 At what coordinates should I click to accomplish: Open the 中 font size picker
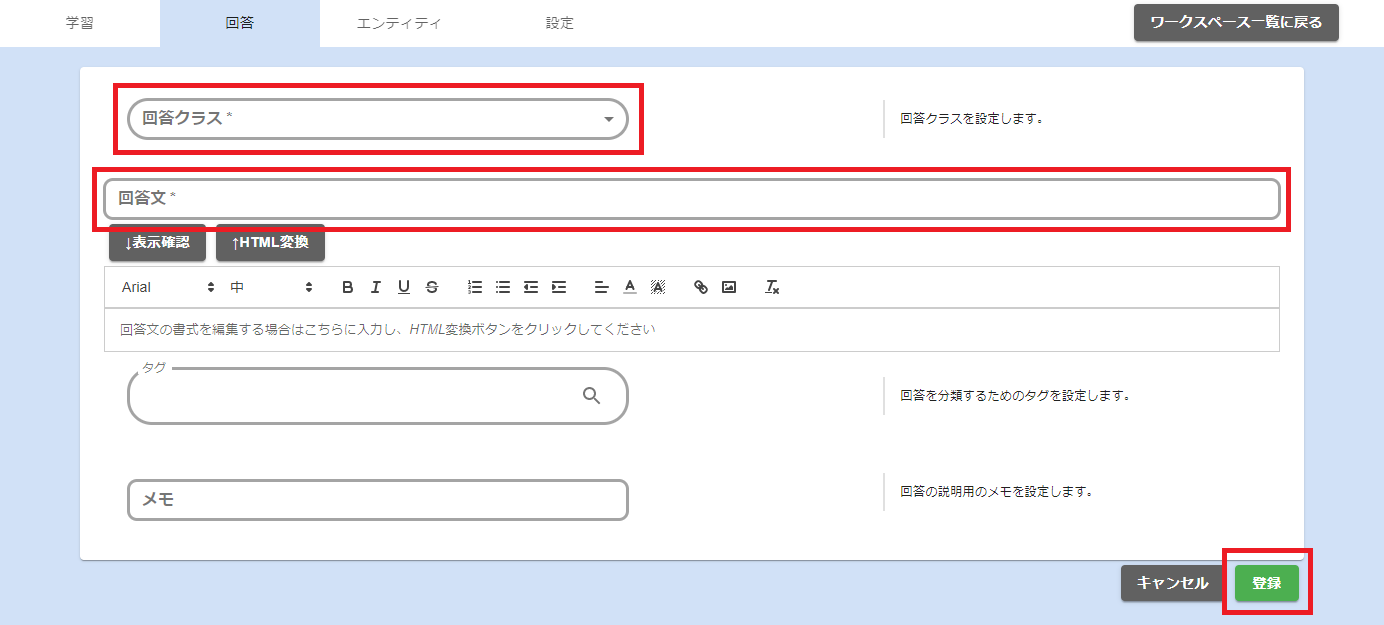[271, 287]
